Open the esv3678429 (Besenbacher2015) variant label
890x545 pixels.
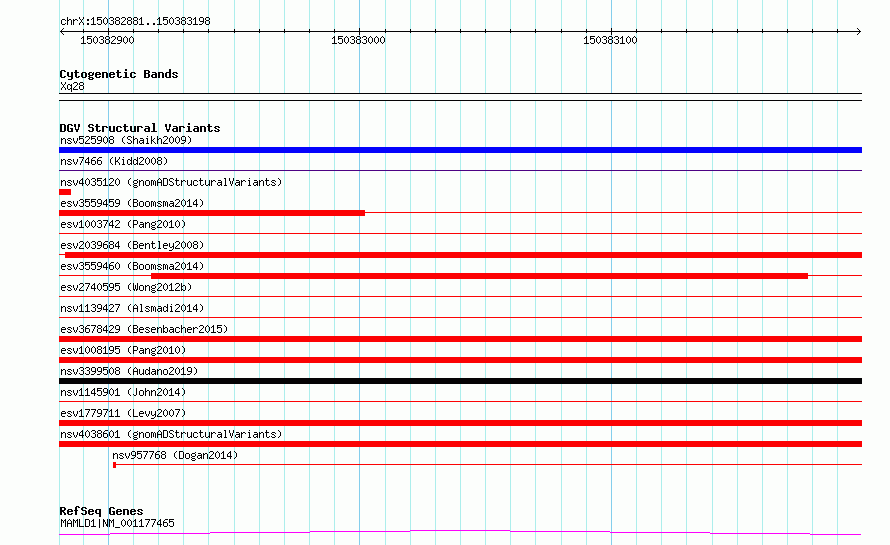coord(144,329)
